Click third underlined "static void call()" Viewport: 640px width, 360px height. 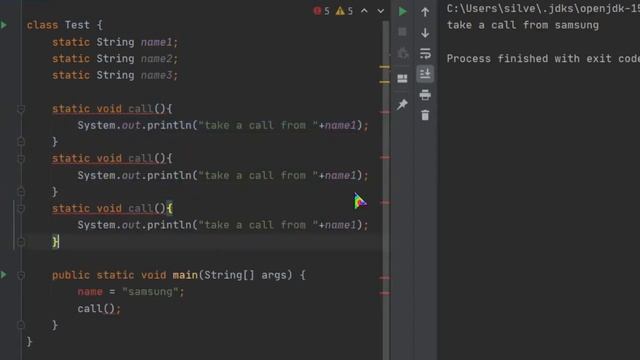click(108, 209)
